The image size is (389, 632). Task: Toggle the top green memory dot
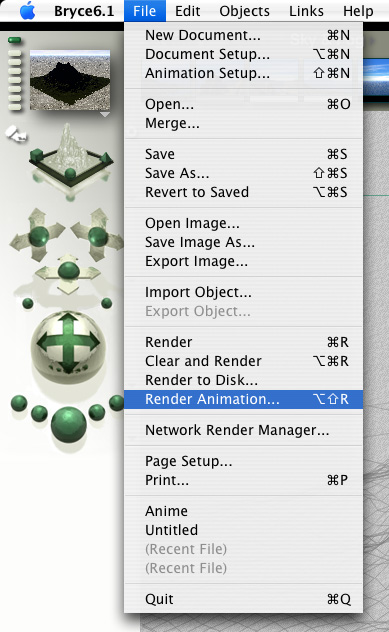14,40
